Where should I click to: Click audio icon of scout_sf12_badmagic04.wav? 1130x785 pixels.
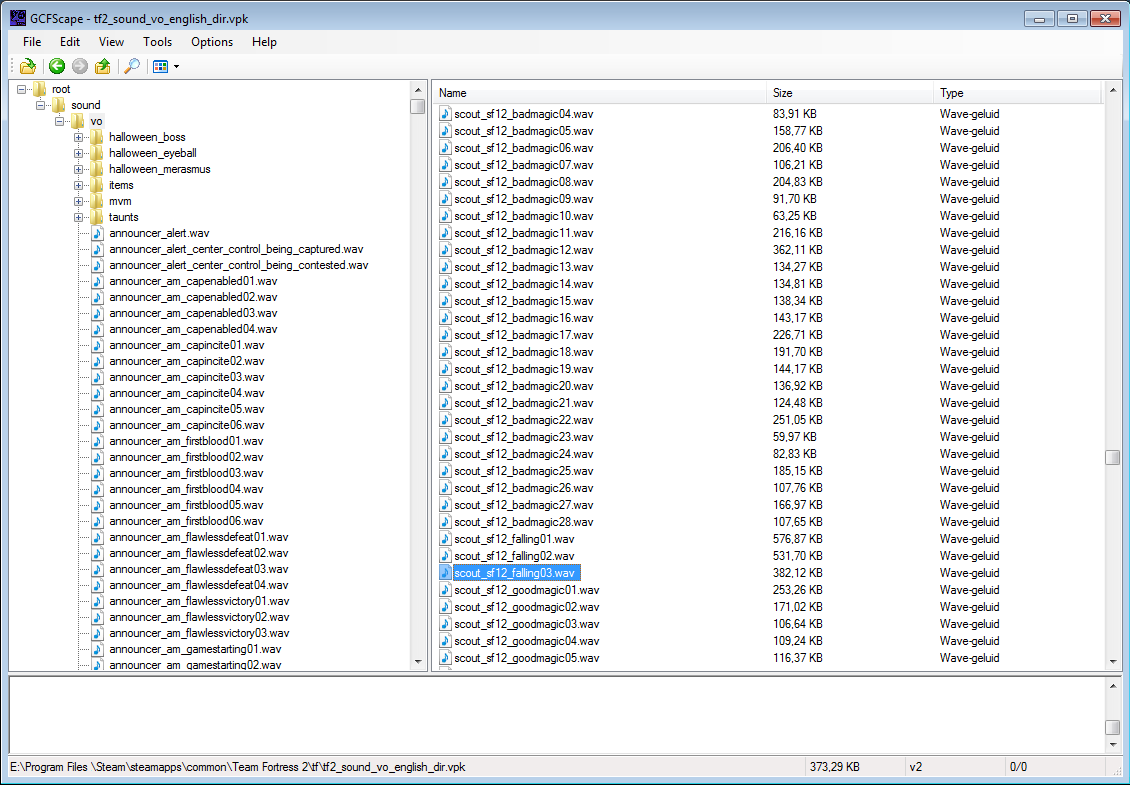pyautogui.click(x=445, y=114)
